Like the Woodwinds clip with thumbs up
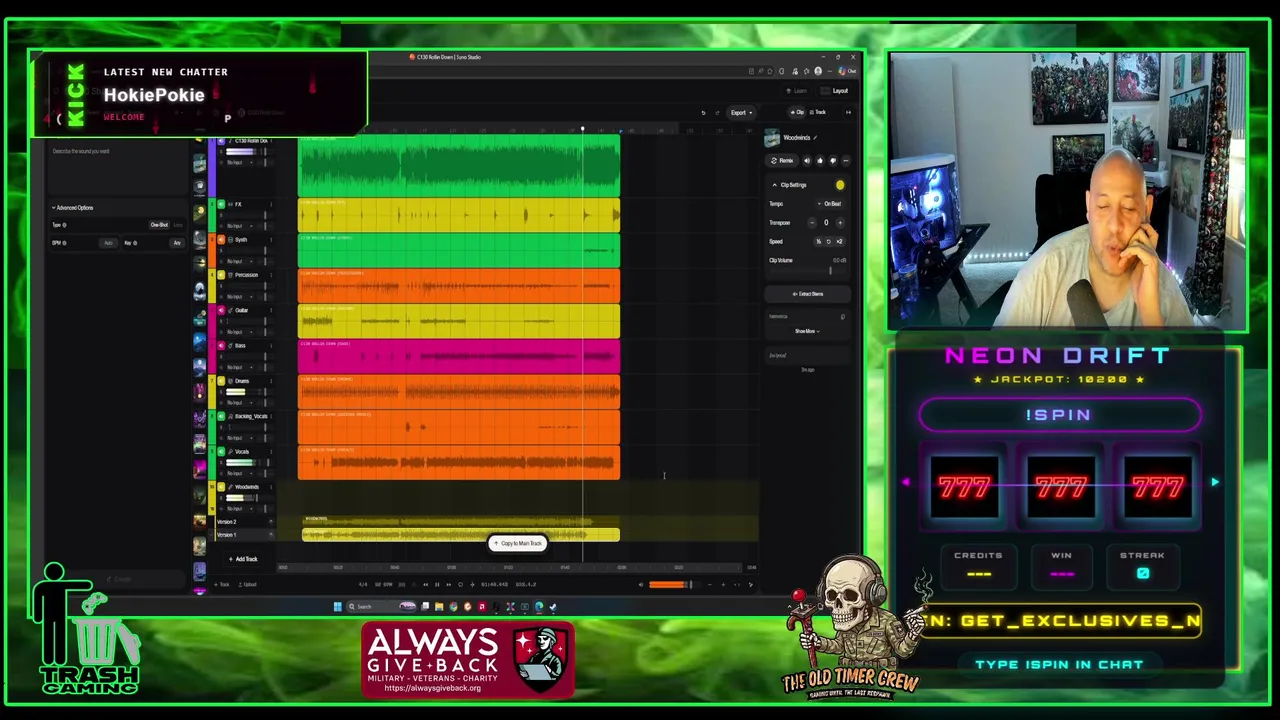 click(x=820, y=160)
